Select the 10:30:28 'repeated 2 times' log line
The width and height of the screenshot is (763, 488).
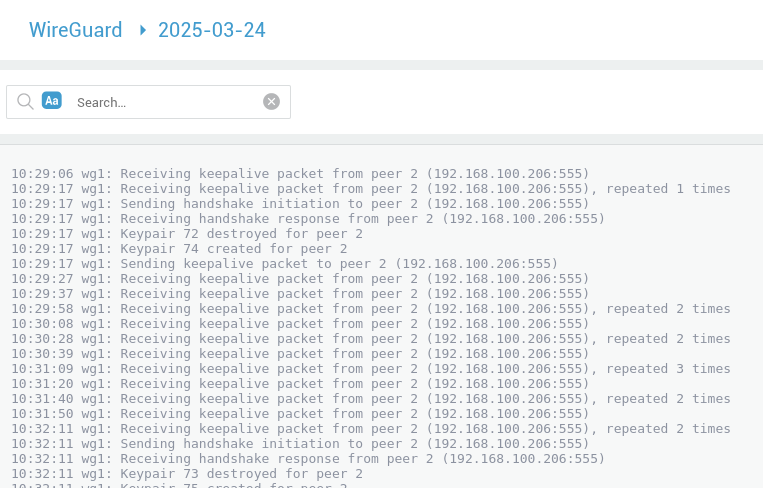[x=371, y=339]
